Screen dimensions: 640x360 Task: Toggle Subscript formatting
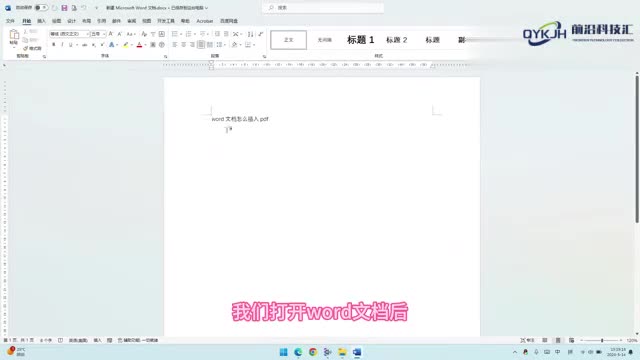pyautogui.click(x=93, y=44)
